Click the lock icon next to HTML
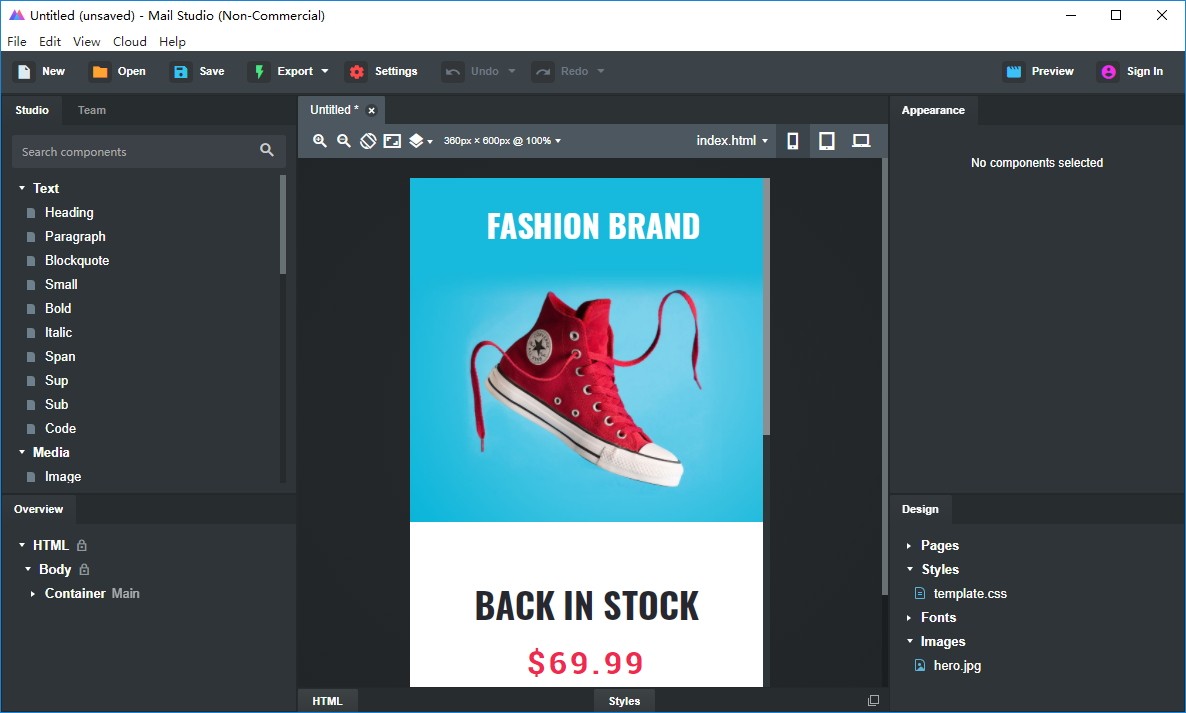This screenshot has height=713, width=1186. tap(82, 545)
